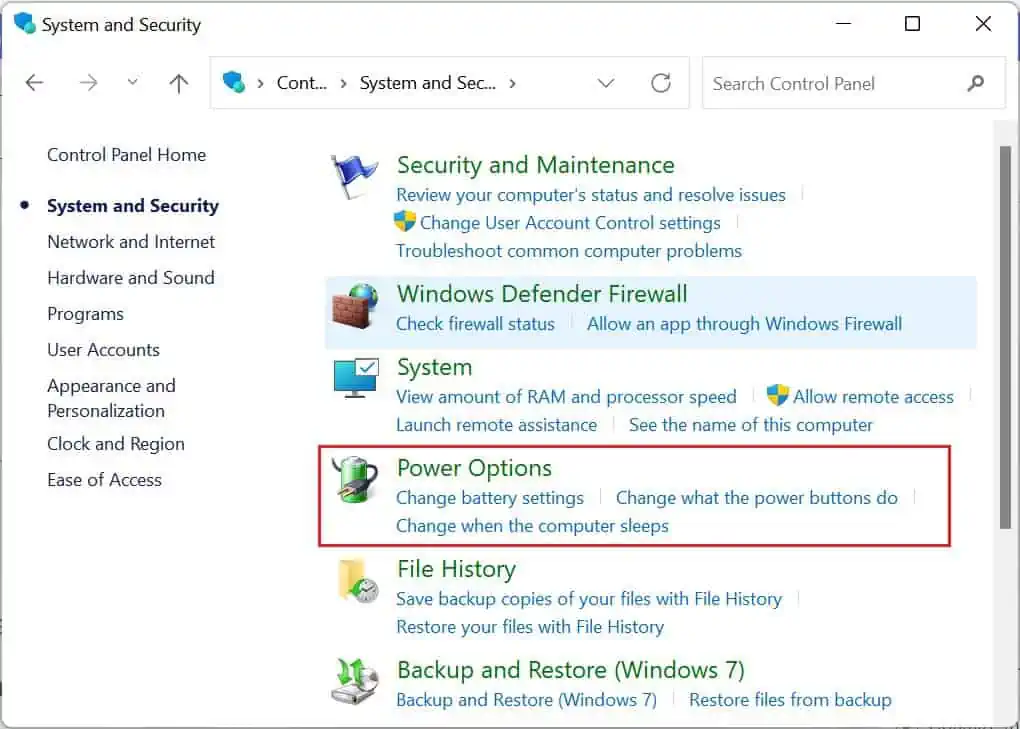Click Troubleshoot common computer problems

[x=569, y=251]
